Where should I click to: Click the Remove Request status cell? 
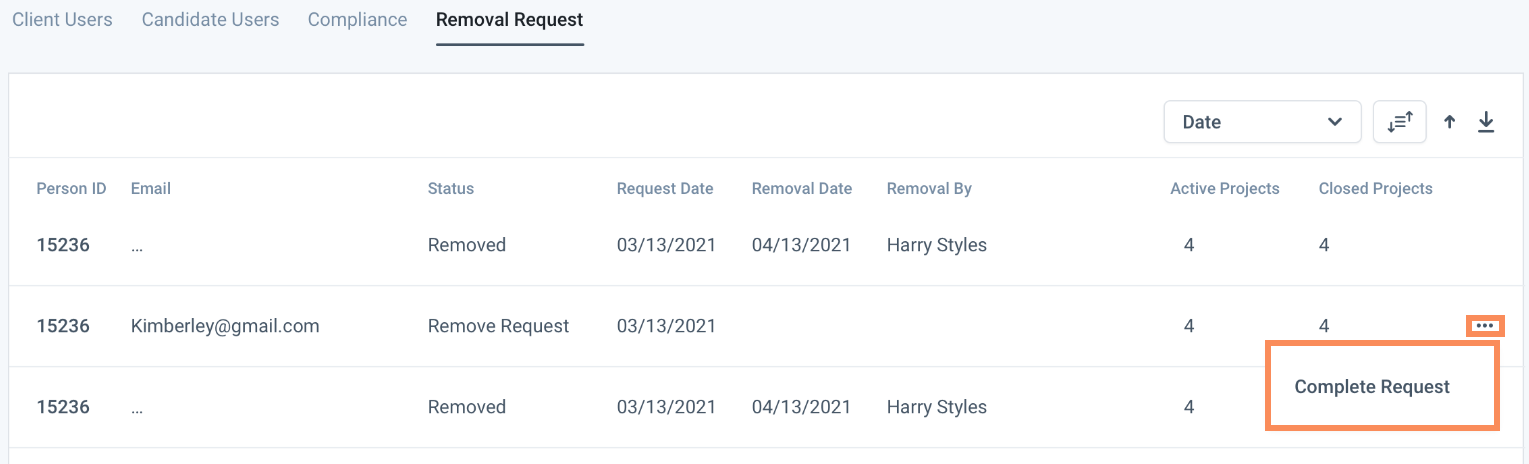pyautogui.click(x=498, y=326)
